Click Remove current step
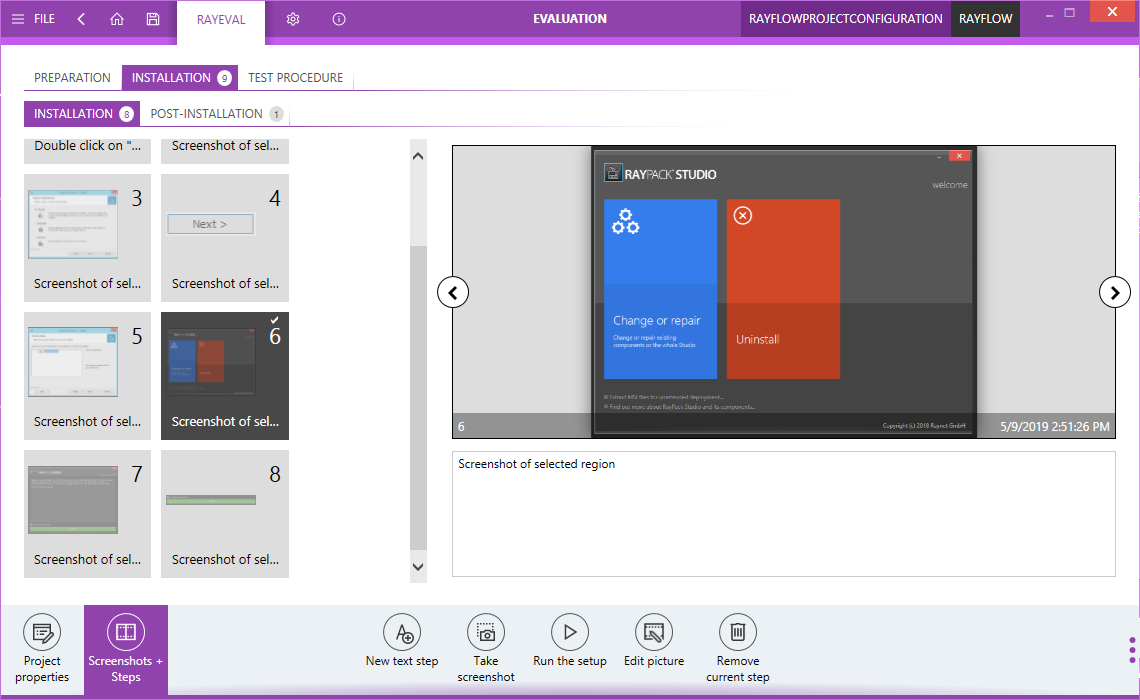 [738, 648]
